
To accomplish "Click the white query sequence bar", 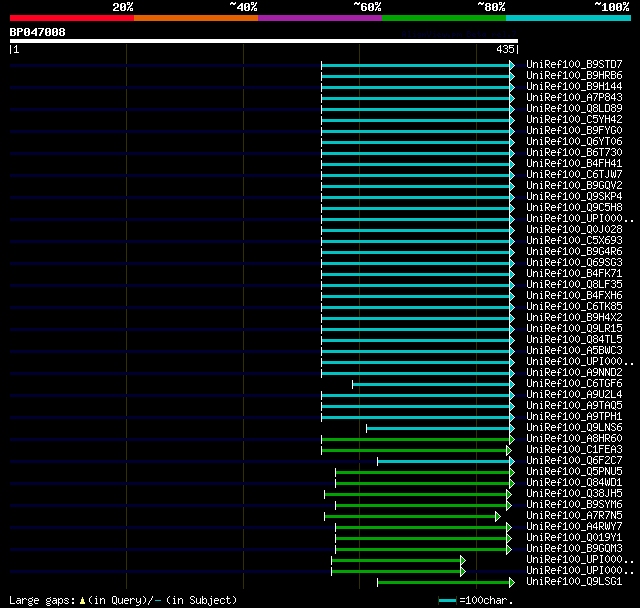I will click(264, 41).
